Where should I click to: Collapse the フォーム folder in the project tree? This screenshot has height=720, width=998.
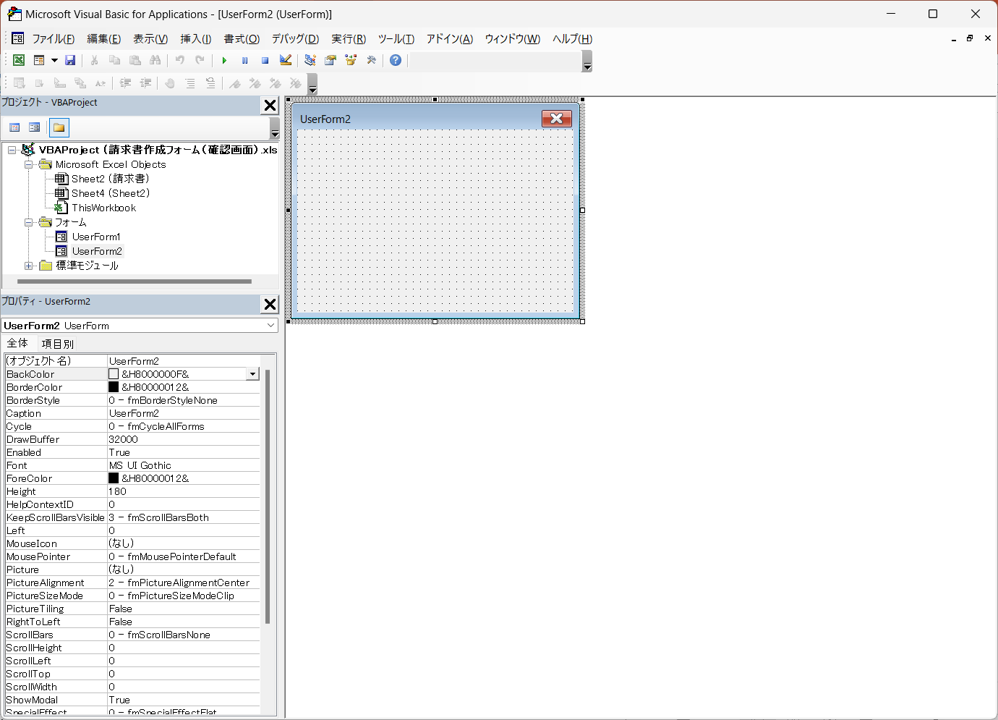click(x=29, y=222)
